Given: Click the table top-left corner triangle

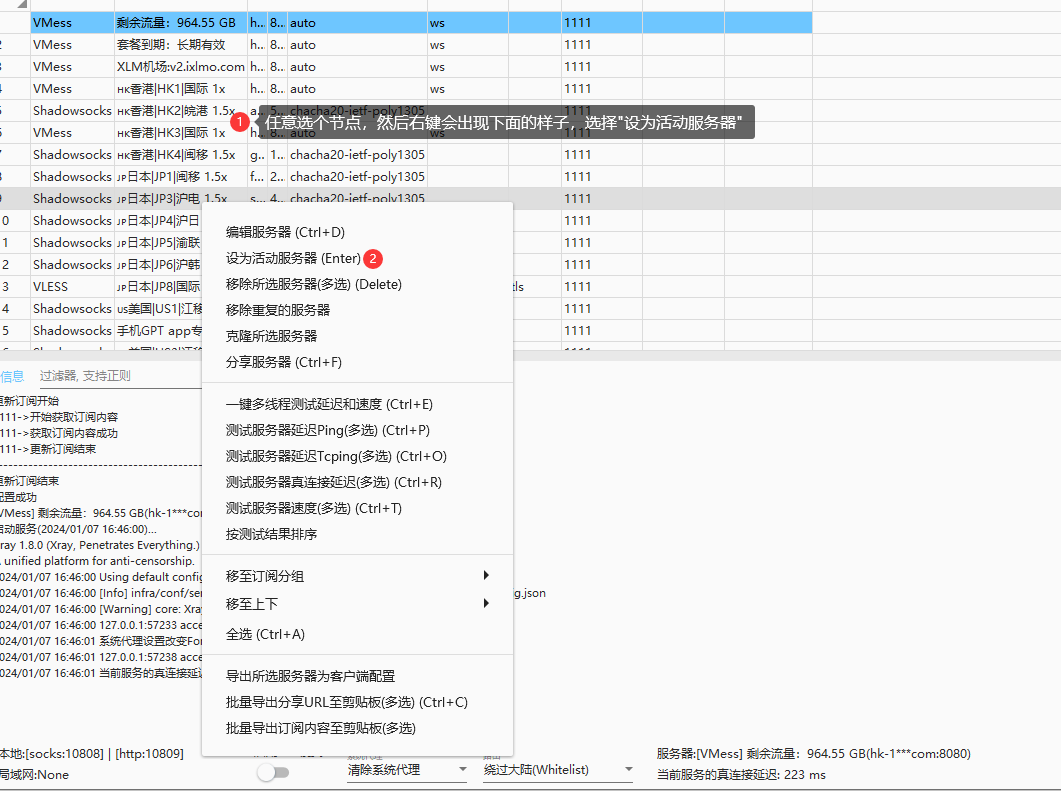Looking at the screenshot, I should pos(22,5).
